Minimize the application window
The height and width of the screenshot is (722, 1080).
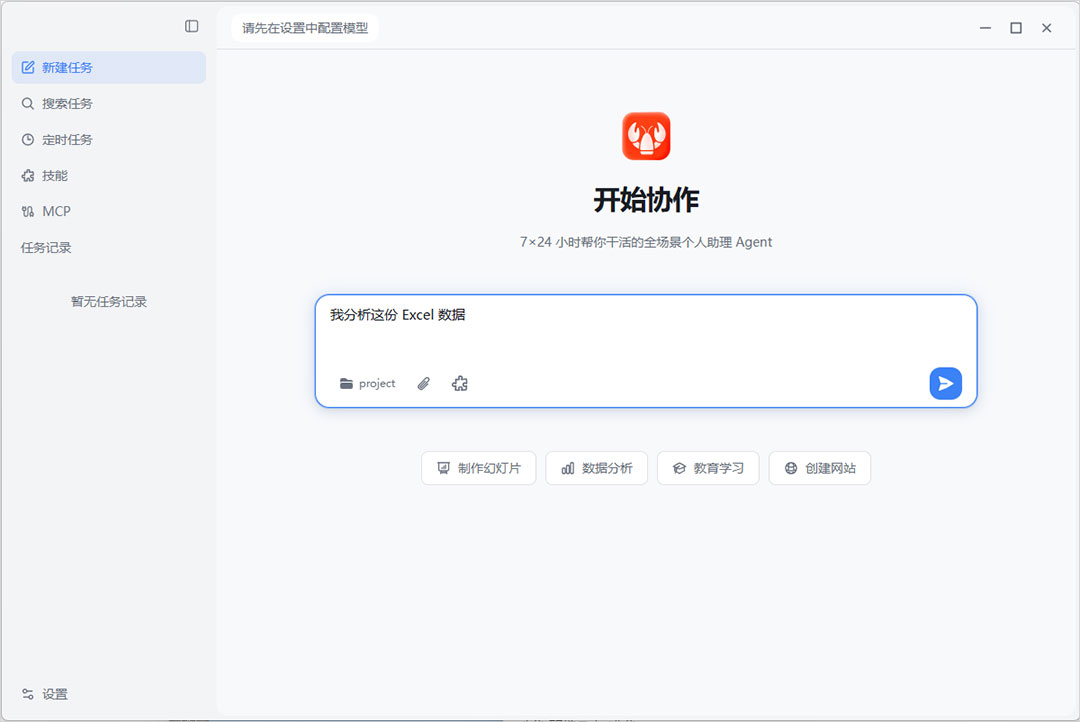tap(986, 28)
